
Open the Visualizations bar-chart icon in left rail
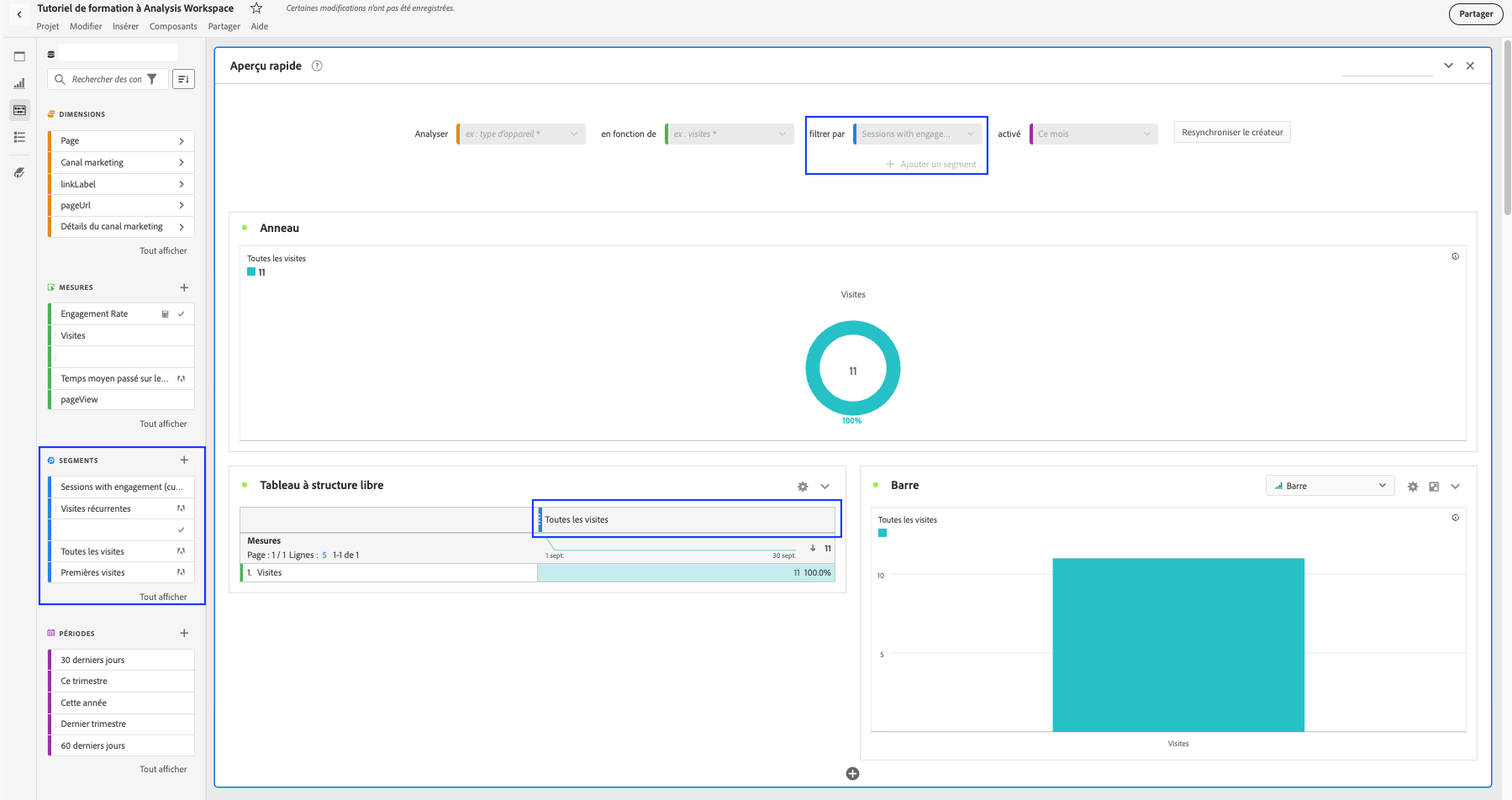pos(19,83)
